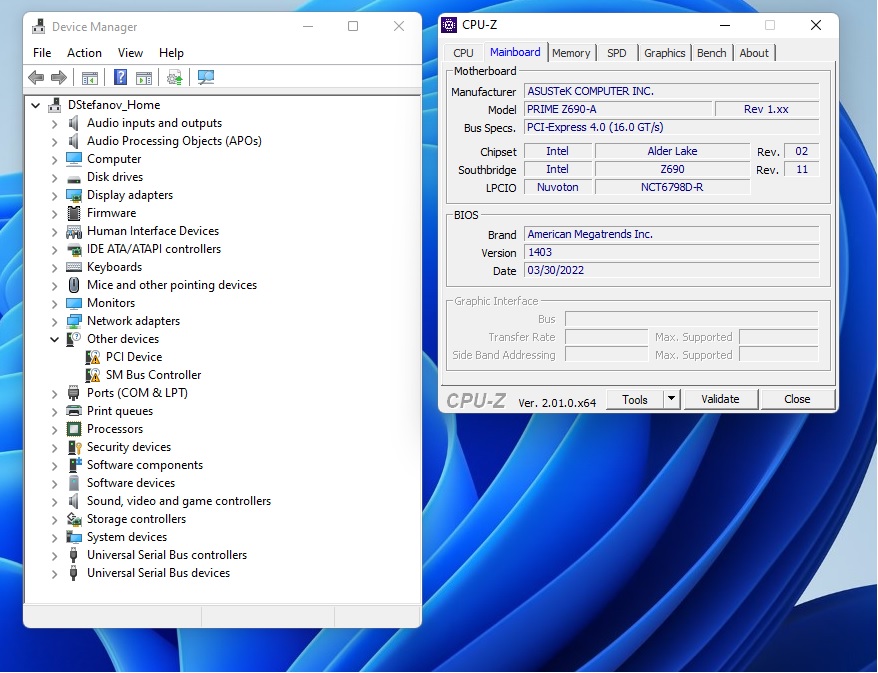Image resolution: width=878 pixels, height=673 pixels.
Task: Click the Mice and other pointing devices icon
Action: pos(73,285)
